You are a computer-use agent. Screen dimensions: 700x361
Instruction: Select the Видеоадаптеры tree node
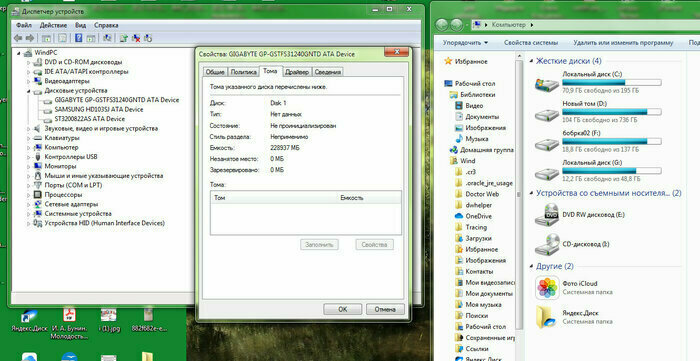[x=67, y=81]
